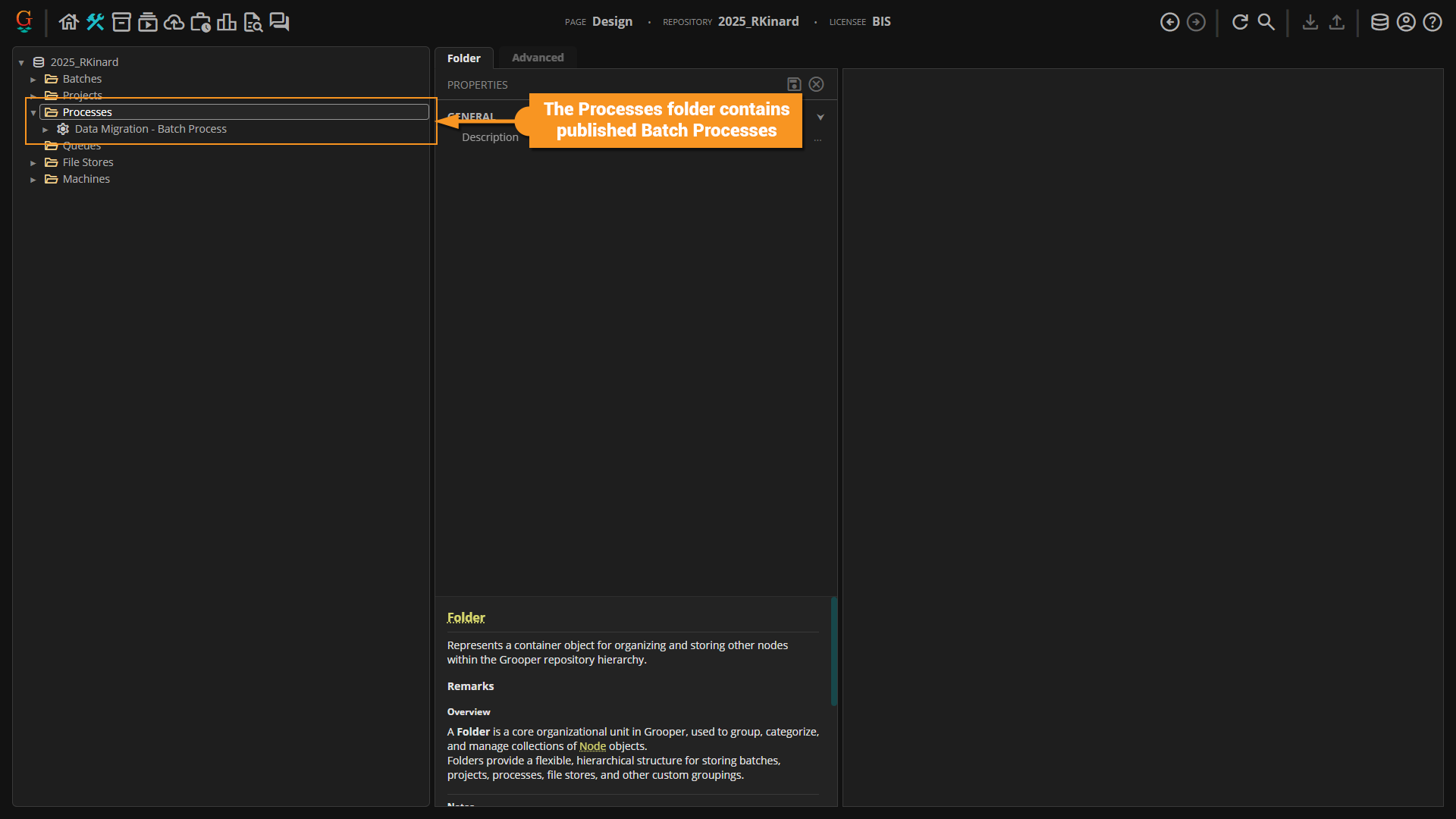Click the save properties icon
Screen dimensions: 1456x819
point(794,84)
